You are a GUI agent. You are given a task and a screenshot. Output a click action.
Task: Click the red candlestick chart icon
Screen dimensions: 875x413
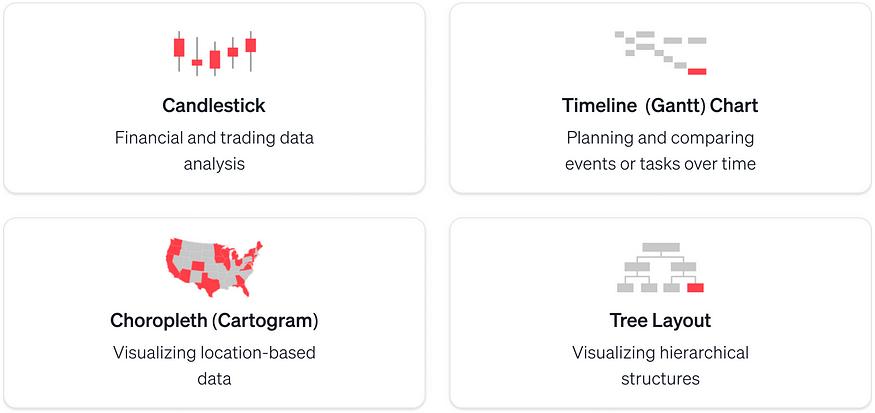coord(214,53)
